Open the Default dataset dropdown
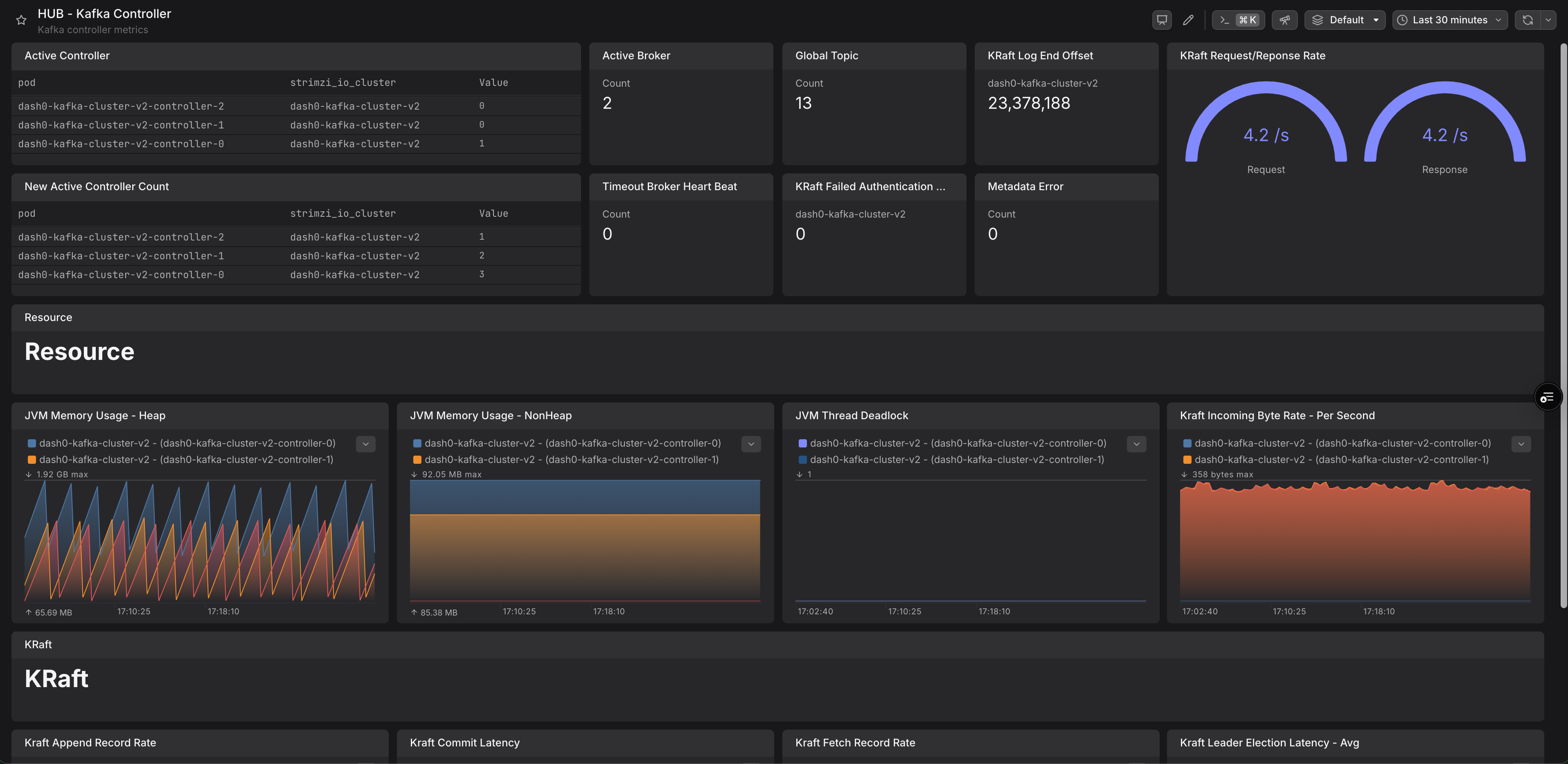The image size is (1568, 764). pos(1345,20)
